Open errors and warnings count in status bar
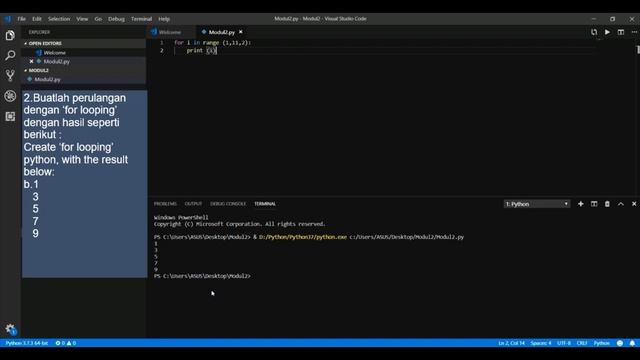 pos(66,343)
